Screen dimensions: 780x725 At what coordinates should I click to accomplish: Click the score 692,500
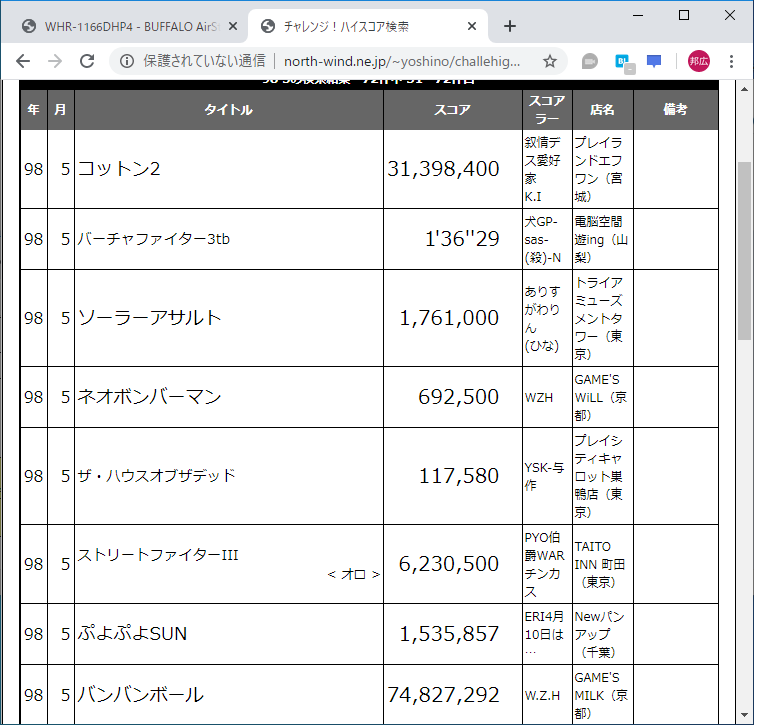point(459,397)
